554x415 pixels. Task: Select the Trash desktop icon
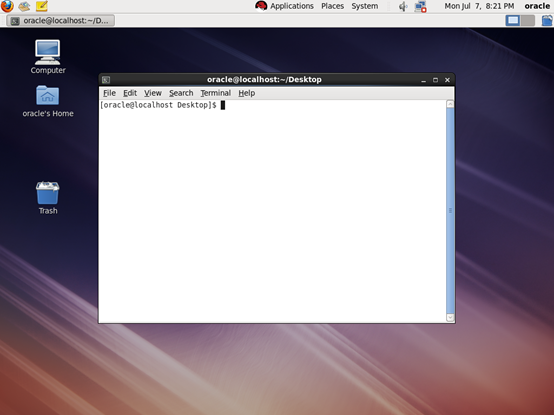(48, 198)
